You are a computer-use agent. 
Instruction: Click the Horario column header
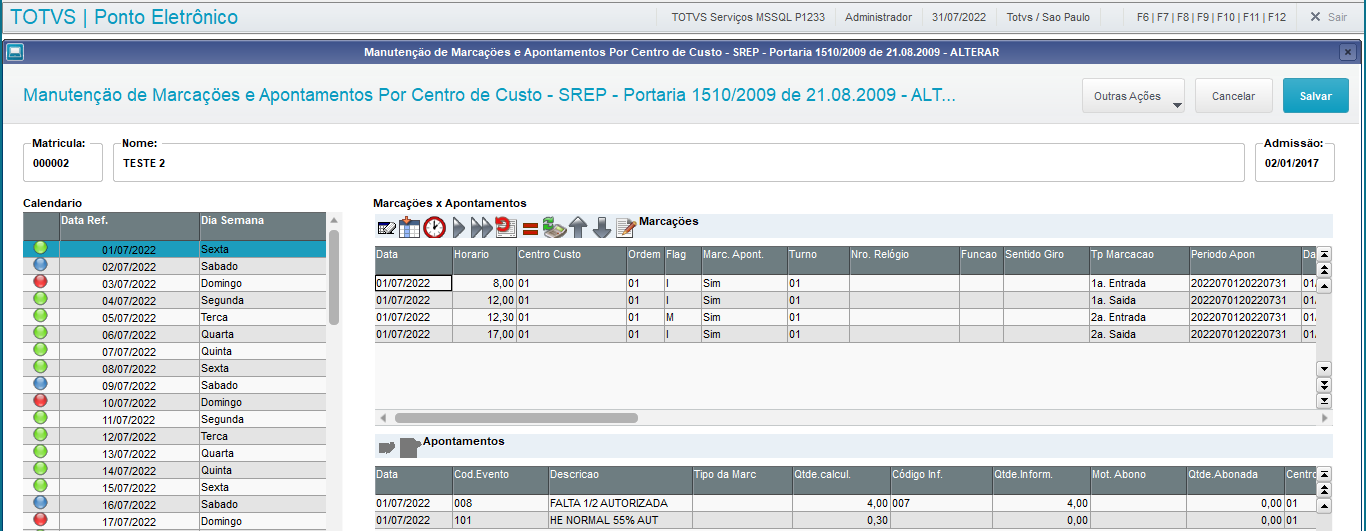484,260
